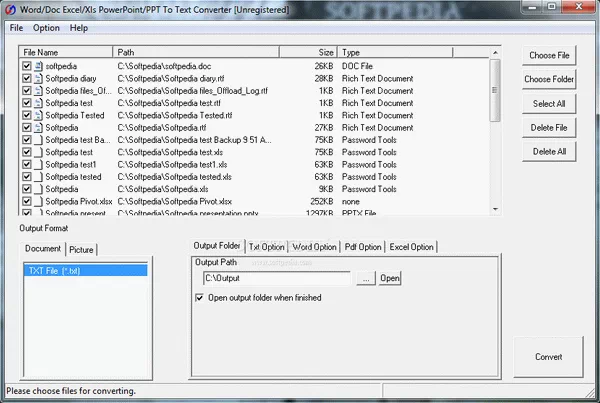Click the Softpedia test Ba... file icon
Image resolution: width=600 pixels, height=403 pixels.
coord(38,140)
